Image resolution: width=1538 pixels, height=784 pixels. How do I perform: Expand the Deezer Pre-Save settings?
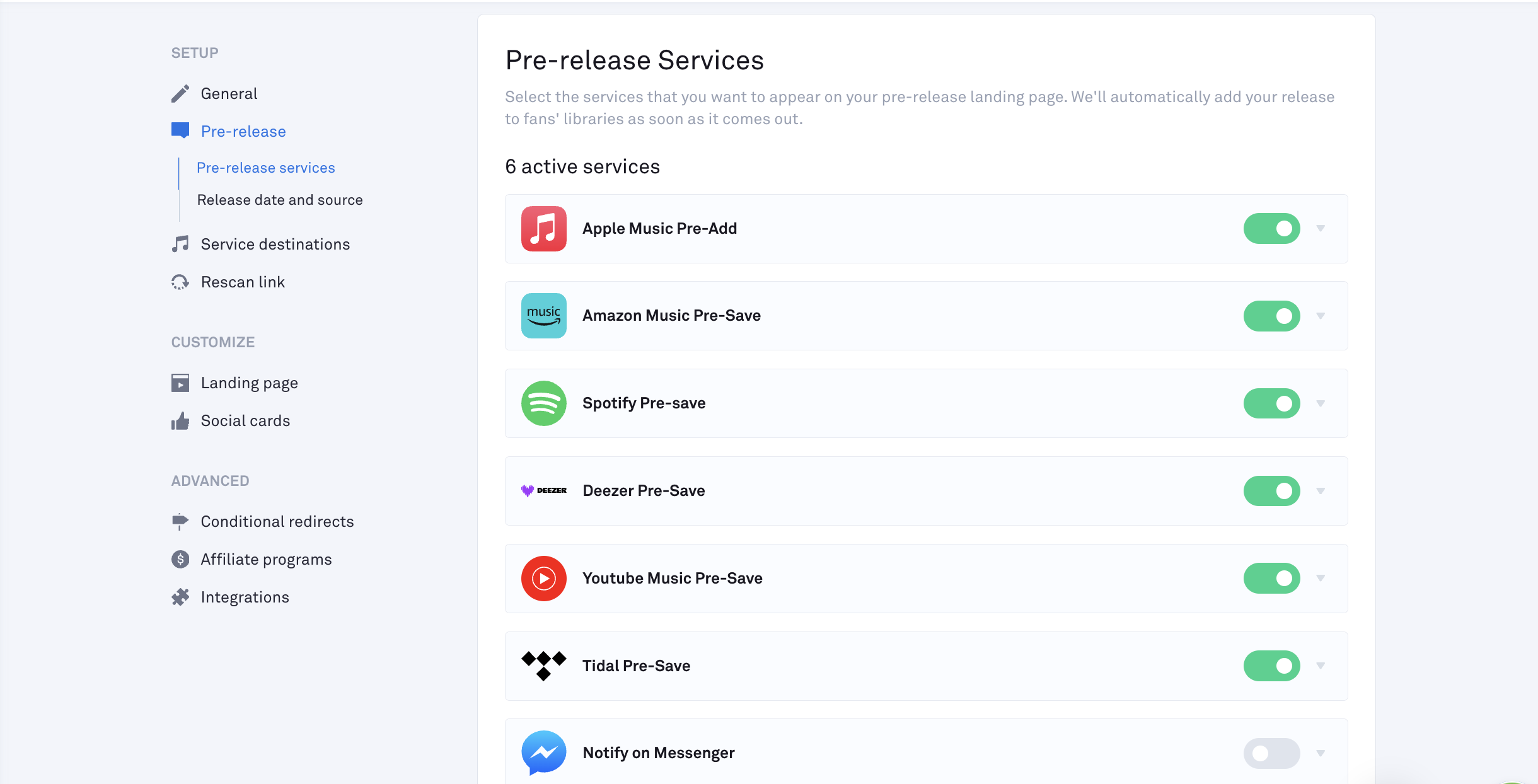[1320, 490]
